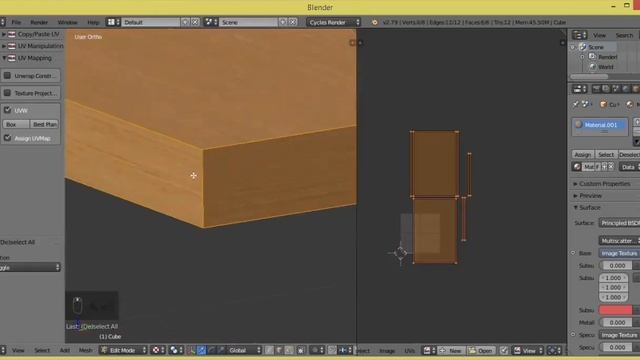Select translate manipulator arrow icon
Viewport: 640px width, 360px height.
(x=202, y=350)
